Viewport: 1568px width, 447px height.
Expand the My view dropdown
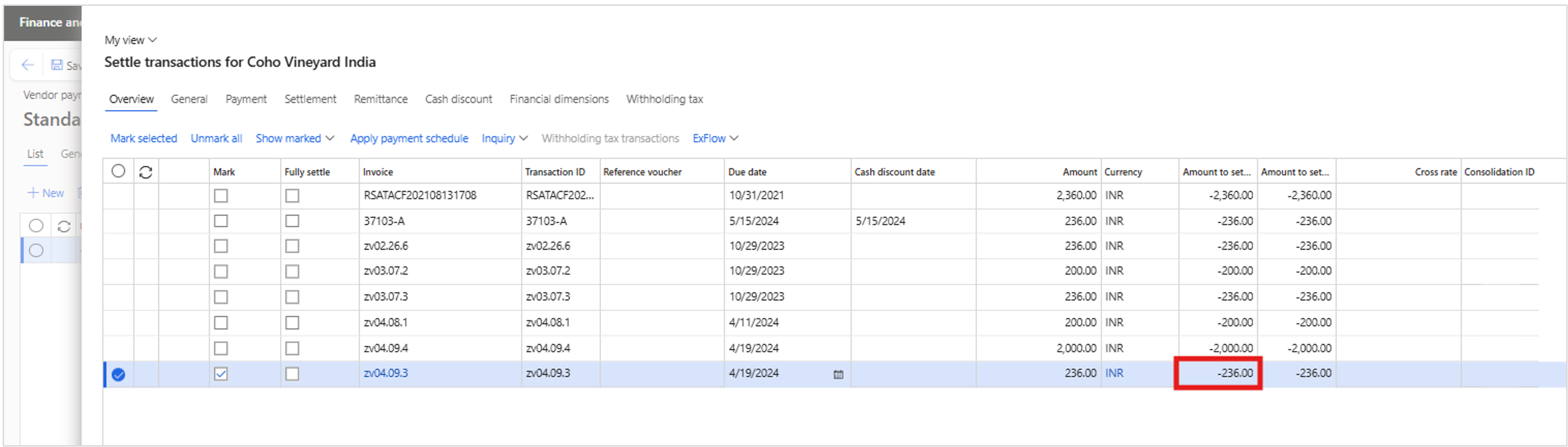130,40
